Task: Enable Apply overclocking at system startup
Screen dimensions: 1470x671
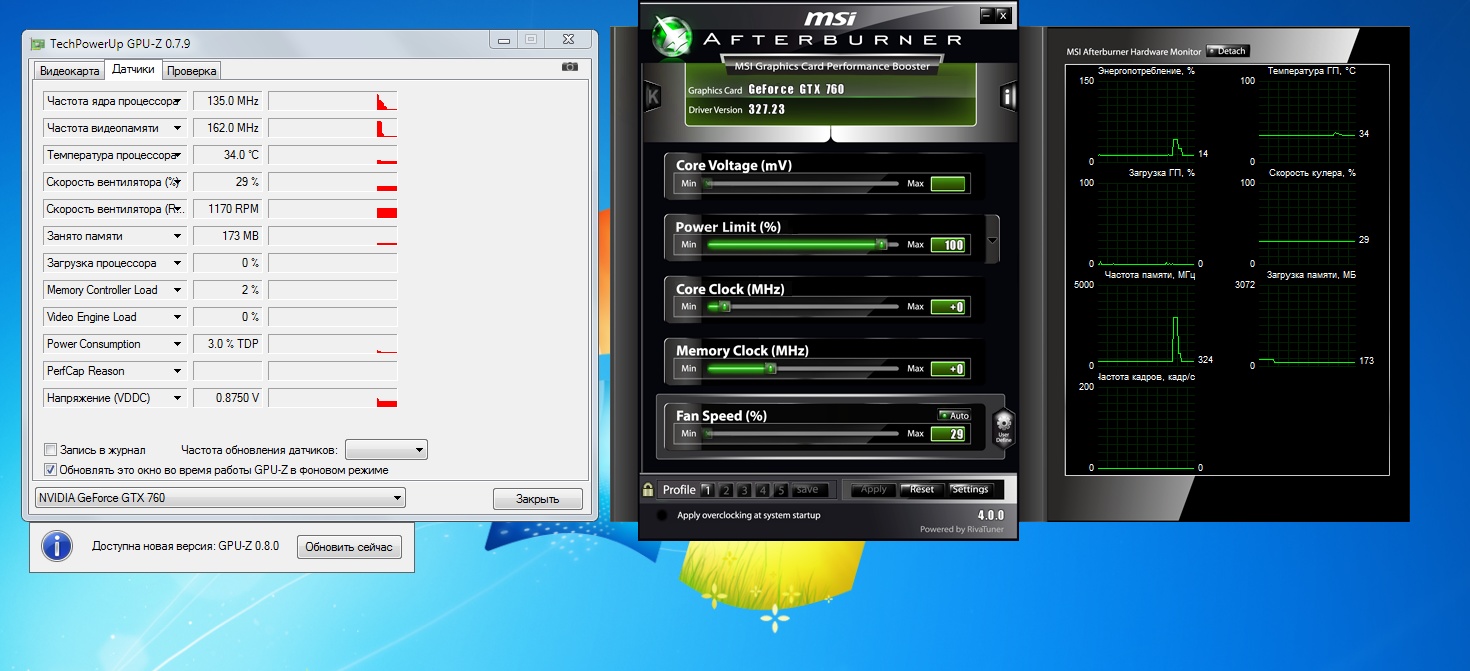Action: pos(661,515)
